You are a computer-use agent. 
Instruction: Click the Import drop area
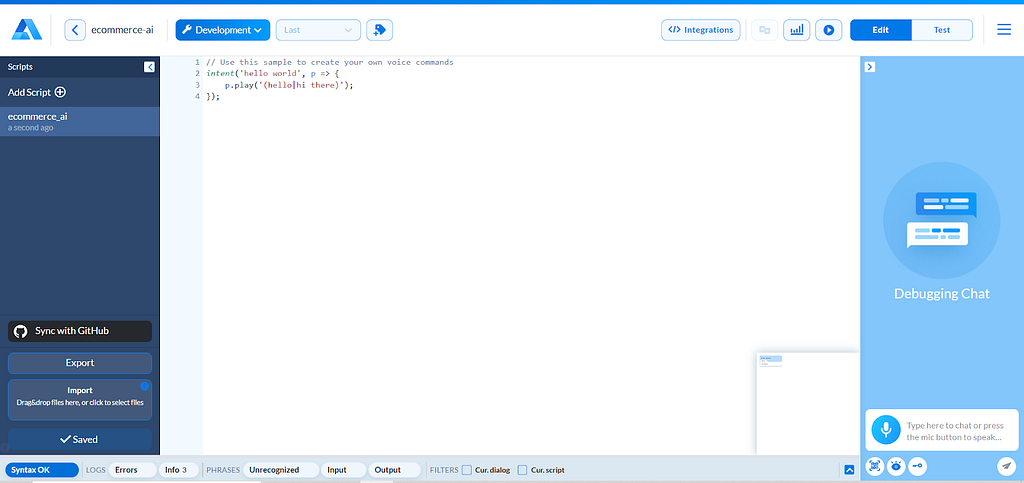pyautogui.click(x=80, y=399)
